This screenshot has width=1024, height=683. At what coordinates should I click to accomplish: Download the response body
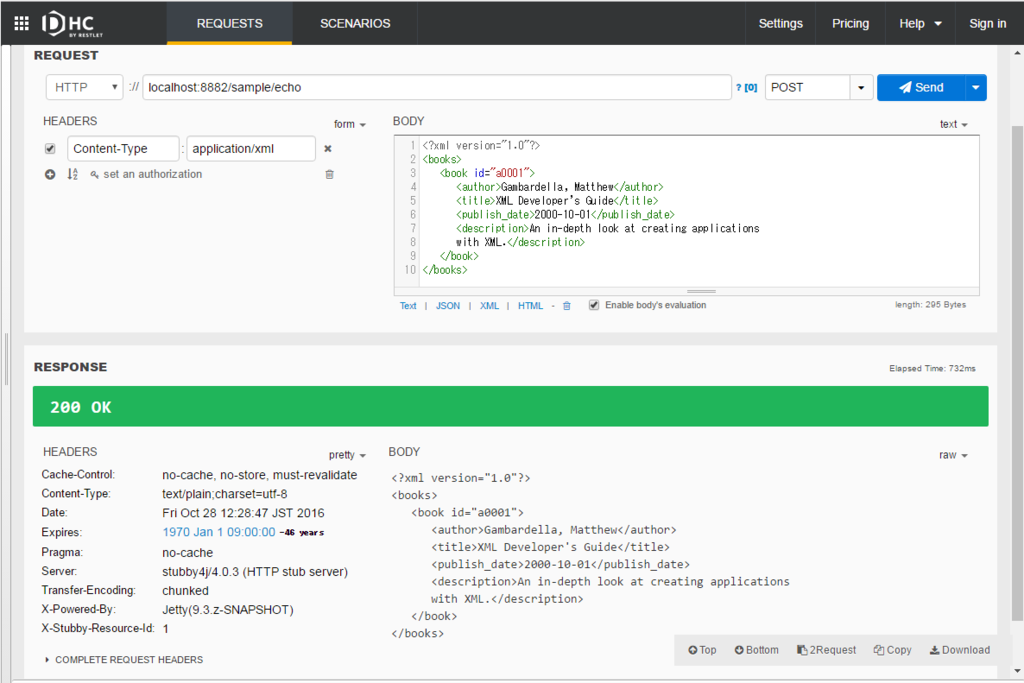point(960,650)
